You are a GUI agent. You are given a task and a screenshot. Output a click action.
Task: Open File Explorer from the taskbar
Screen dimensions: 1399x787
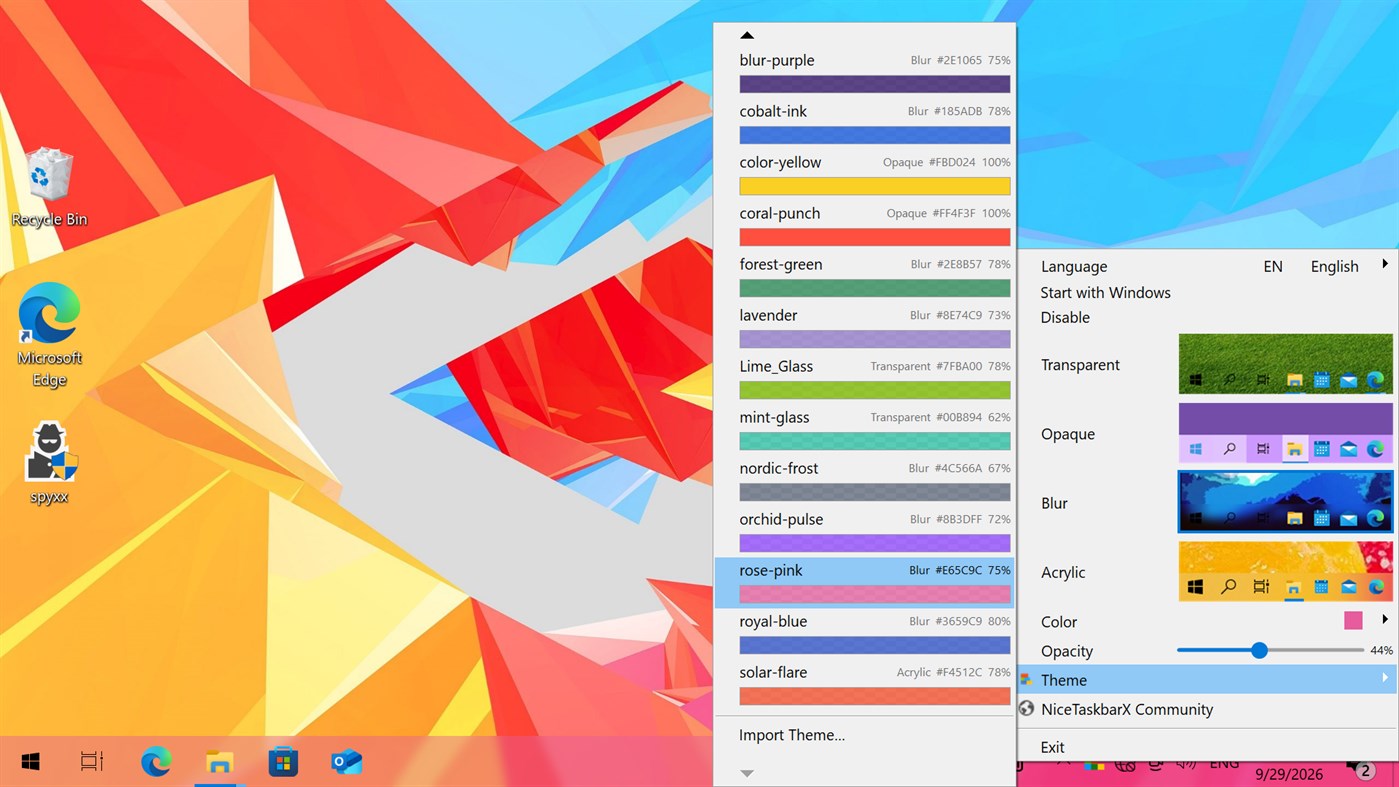click(x=219, y=762)
